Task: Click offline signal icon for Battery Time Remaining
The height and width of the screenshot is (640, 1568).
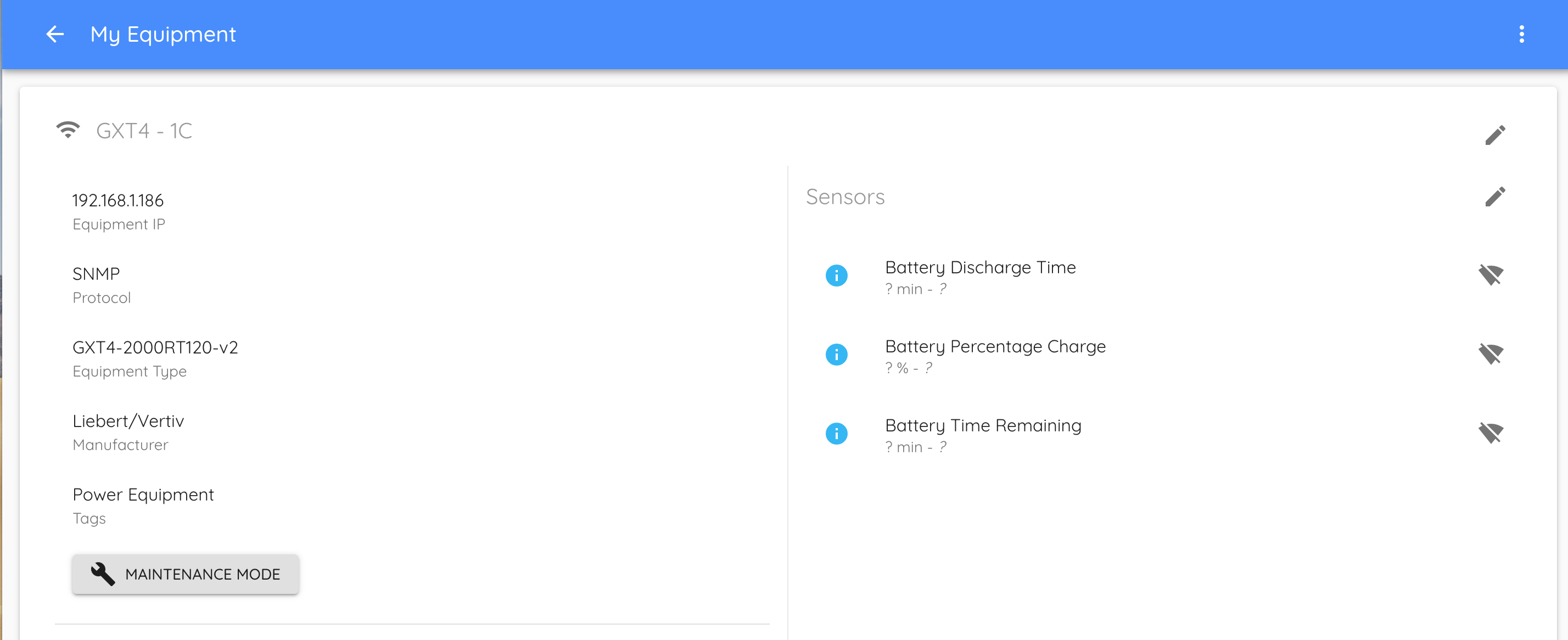Action: coord(1491,434)
